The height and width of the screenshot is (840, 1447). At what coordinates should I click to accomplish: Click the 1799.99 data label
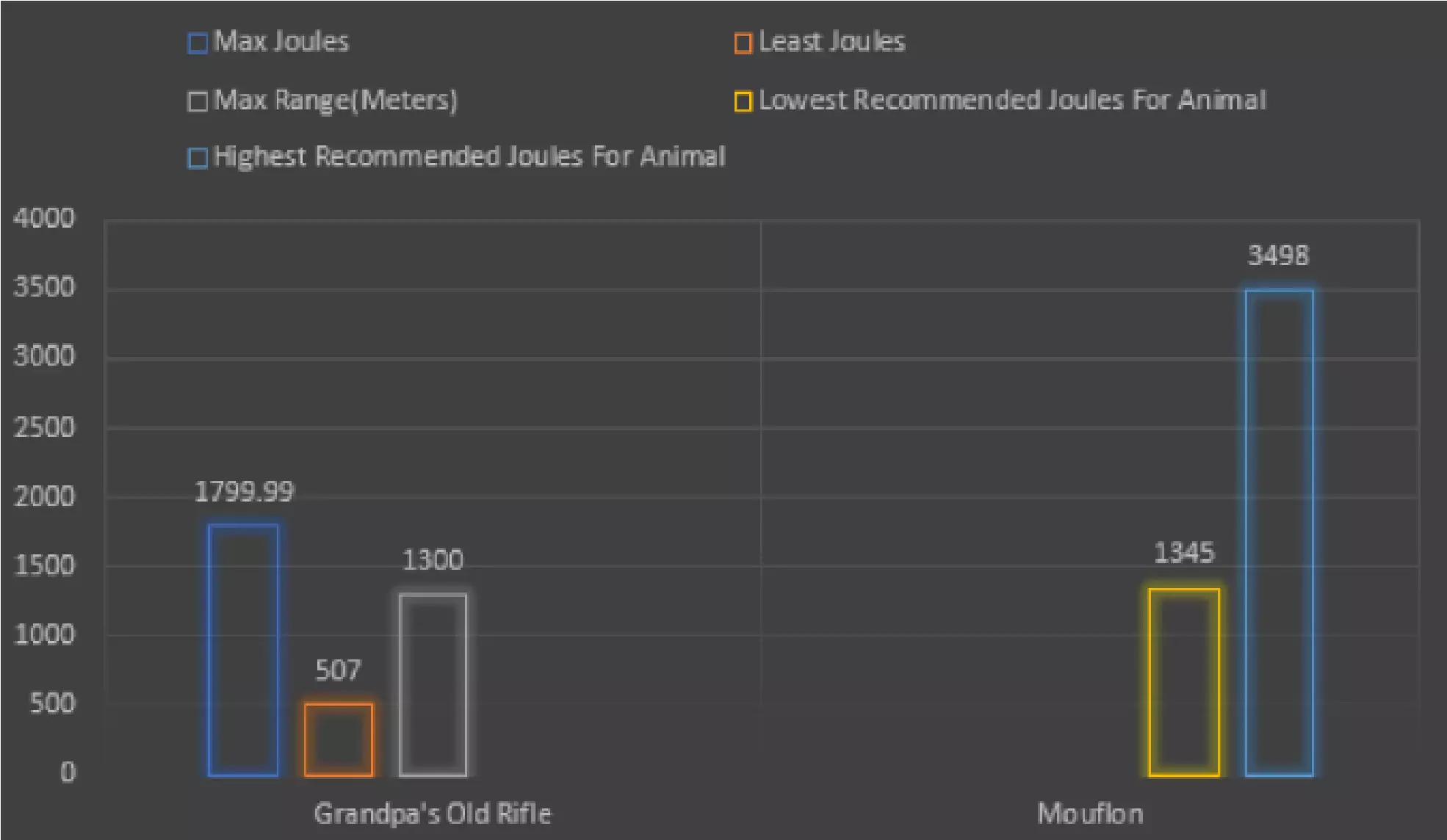click(x=244, y=491)
